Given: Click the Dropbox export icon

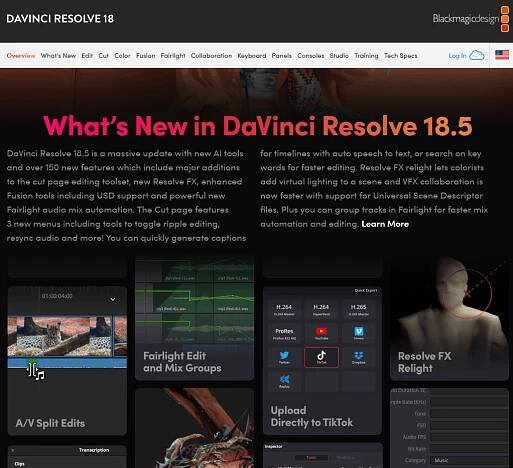Looking at the screenshot, I should [359, 357].
